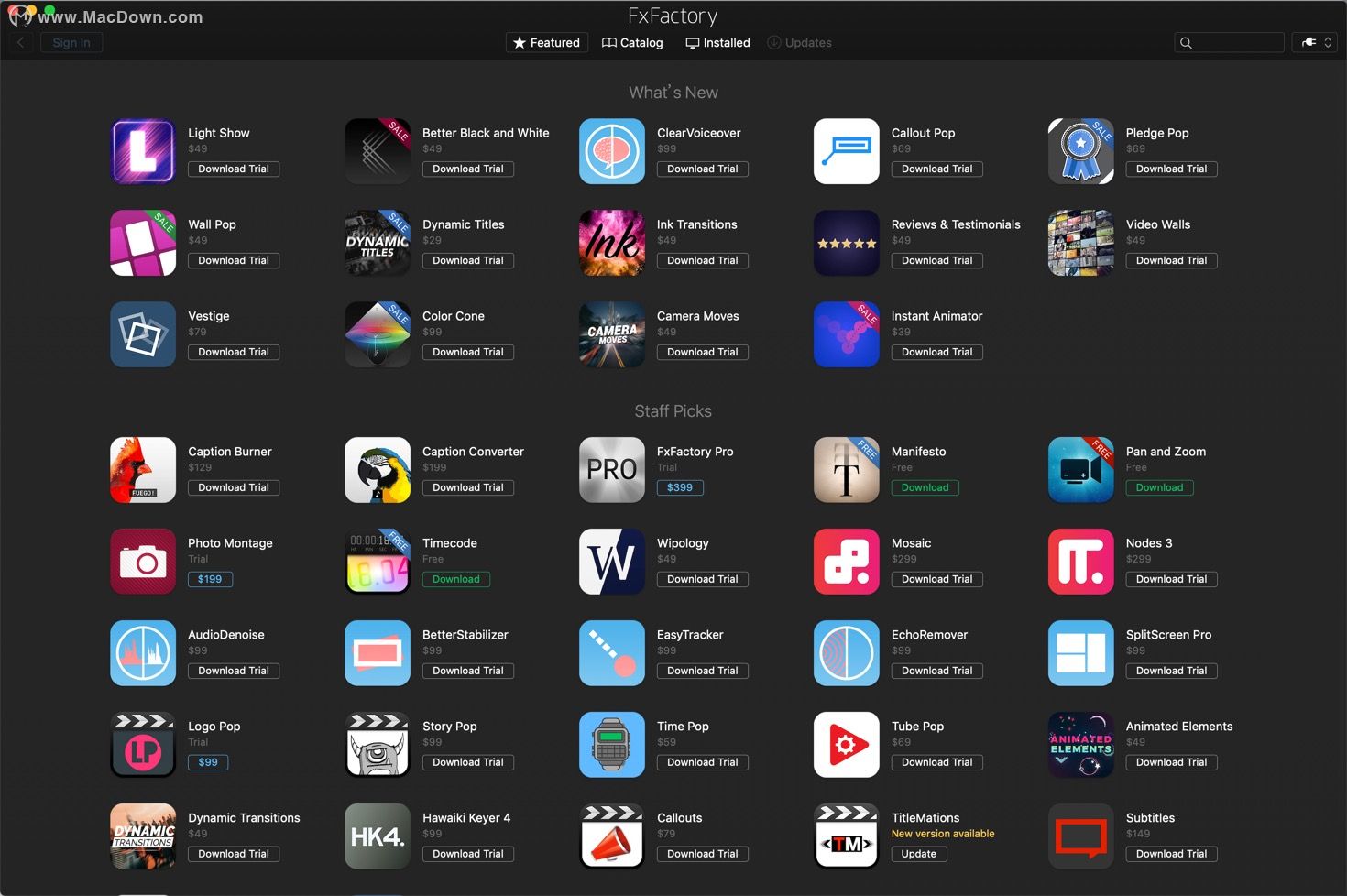
Task: Open the Caption Burner cardinal icon
Action: click(x=143, y=470)
